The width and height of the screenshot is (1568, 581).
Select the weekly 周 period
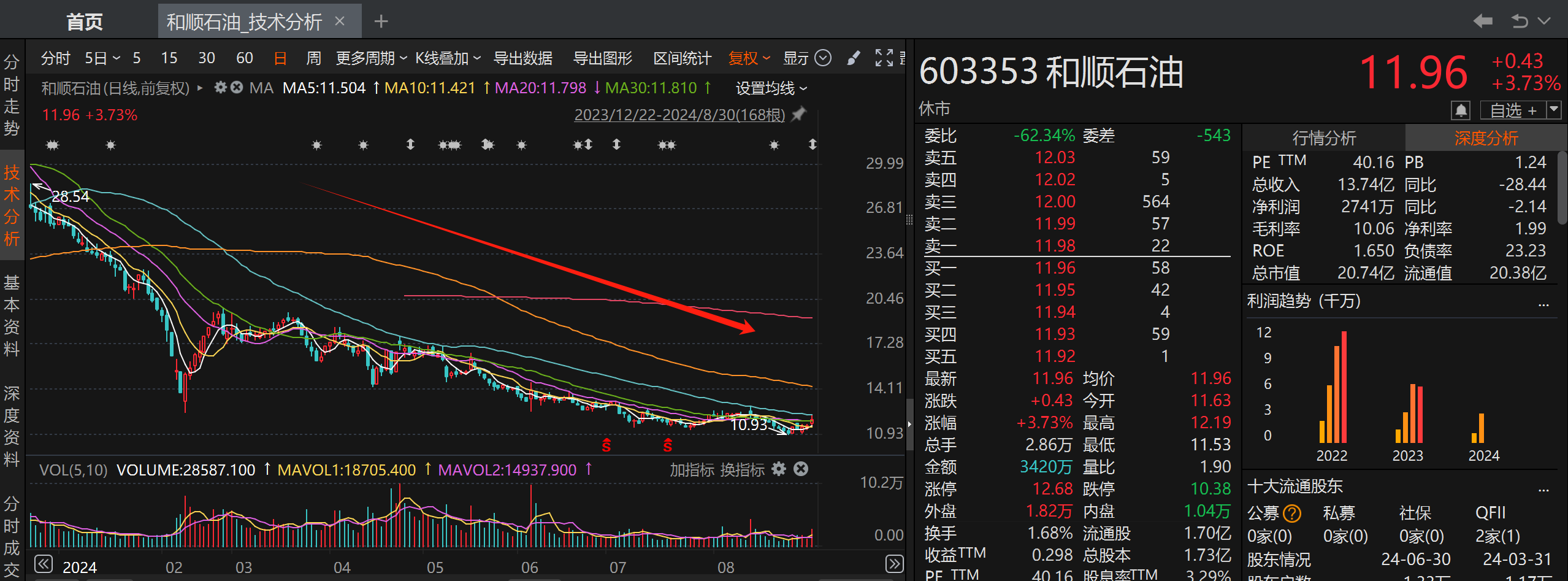(x=314, y=58)
